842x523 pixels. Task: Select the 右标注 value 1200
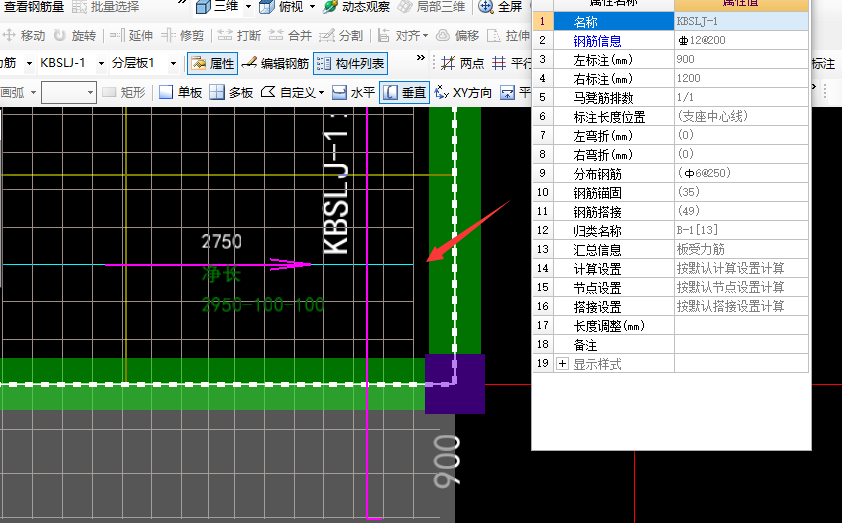point(741,78)
